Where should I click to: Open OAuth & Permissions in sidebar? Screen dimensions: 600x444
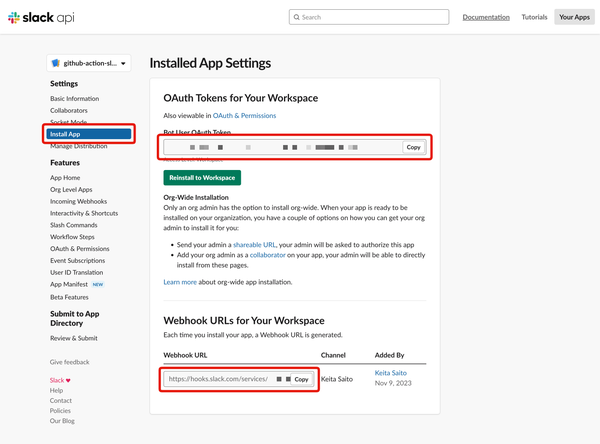point(80,249)
